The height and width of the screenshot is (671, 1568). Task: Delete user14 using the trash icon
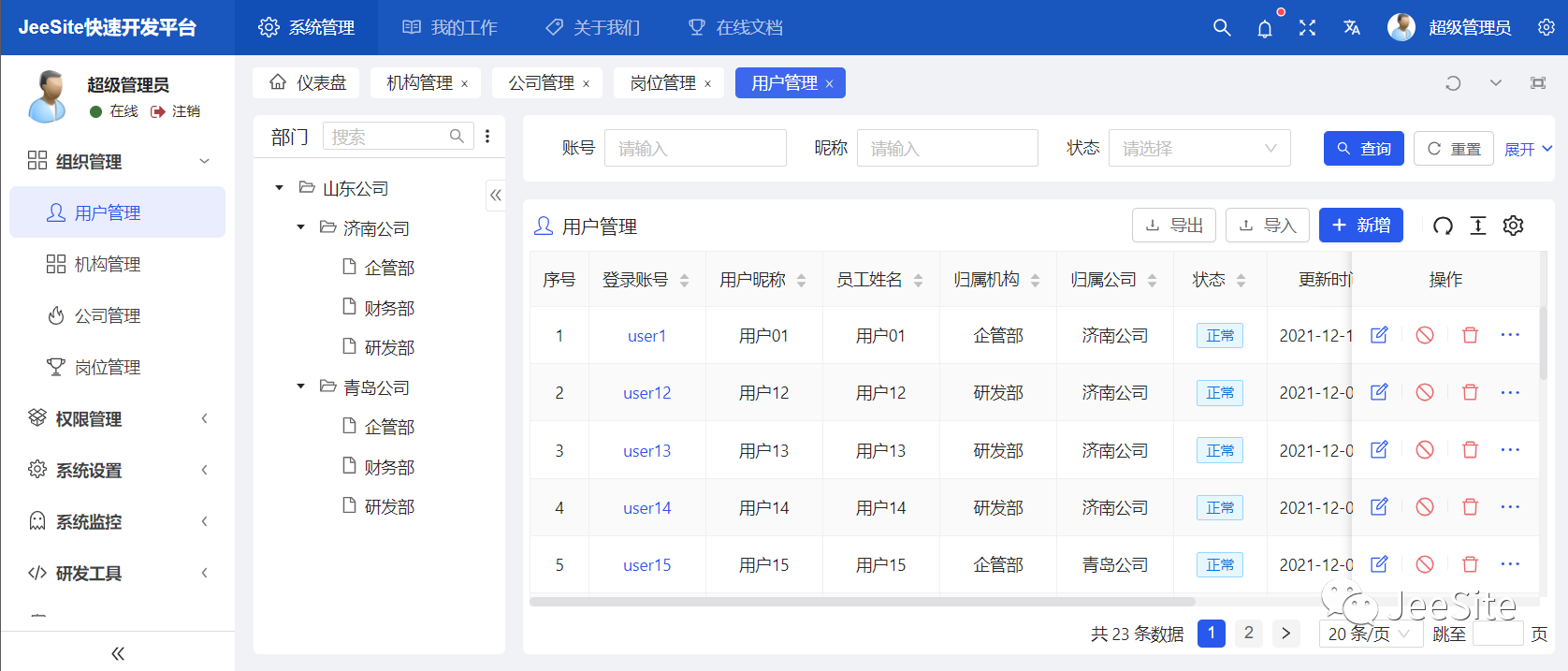coord(1471,507)
